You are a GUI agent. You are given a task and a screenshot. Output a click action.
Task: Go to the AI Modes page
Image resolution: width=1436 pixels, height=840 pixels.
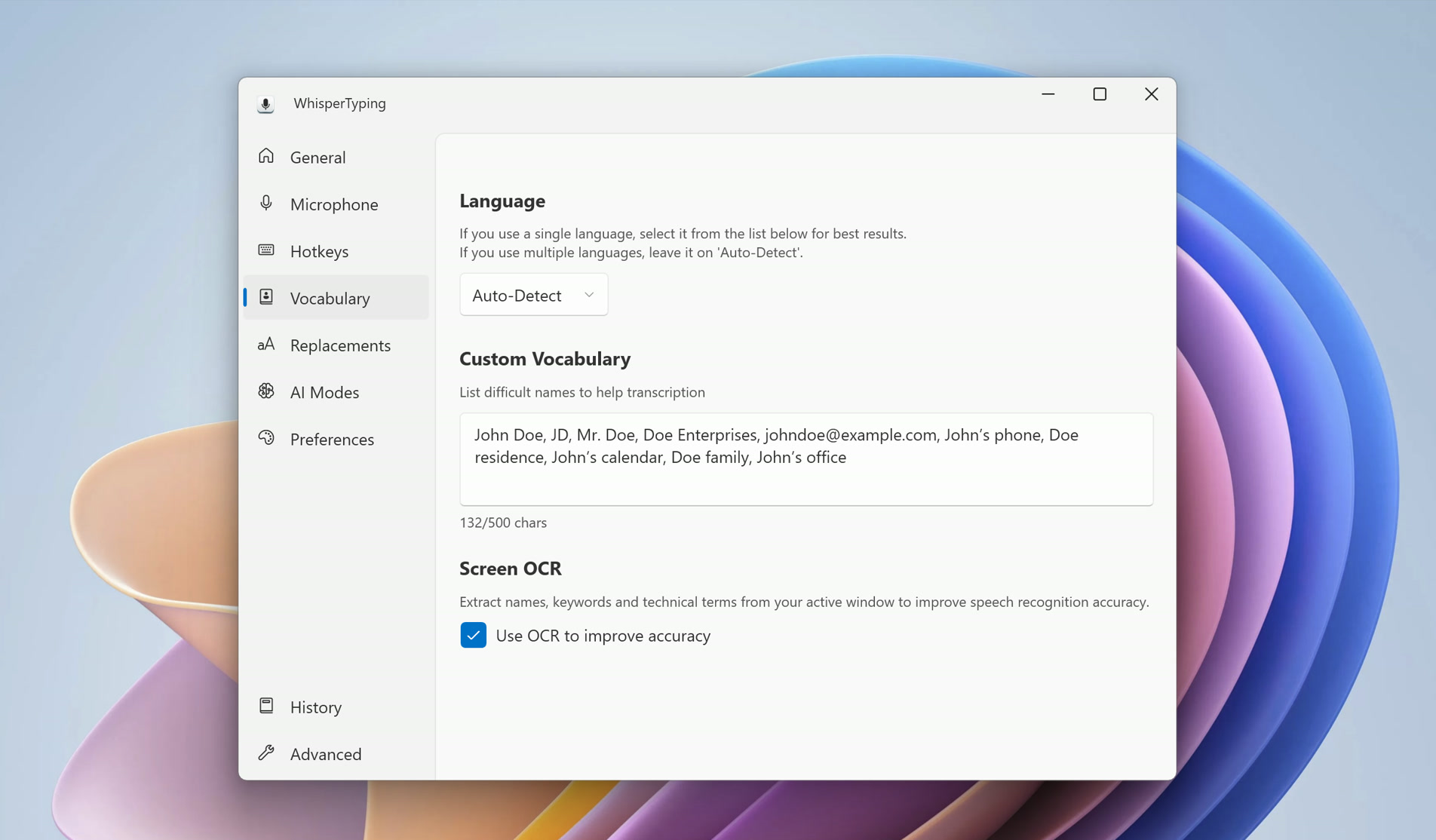[x=324, y=392]
